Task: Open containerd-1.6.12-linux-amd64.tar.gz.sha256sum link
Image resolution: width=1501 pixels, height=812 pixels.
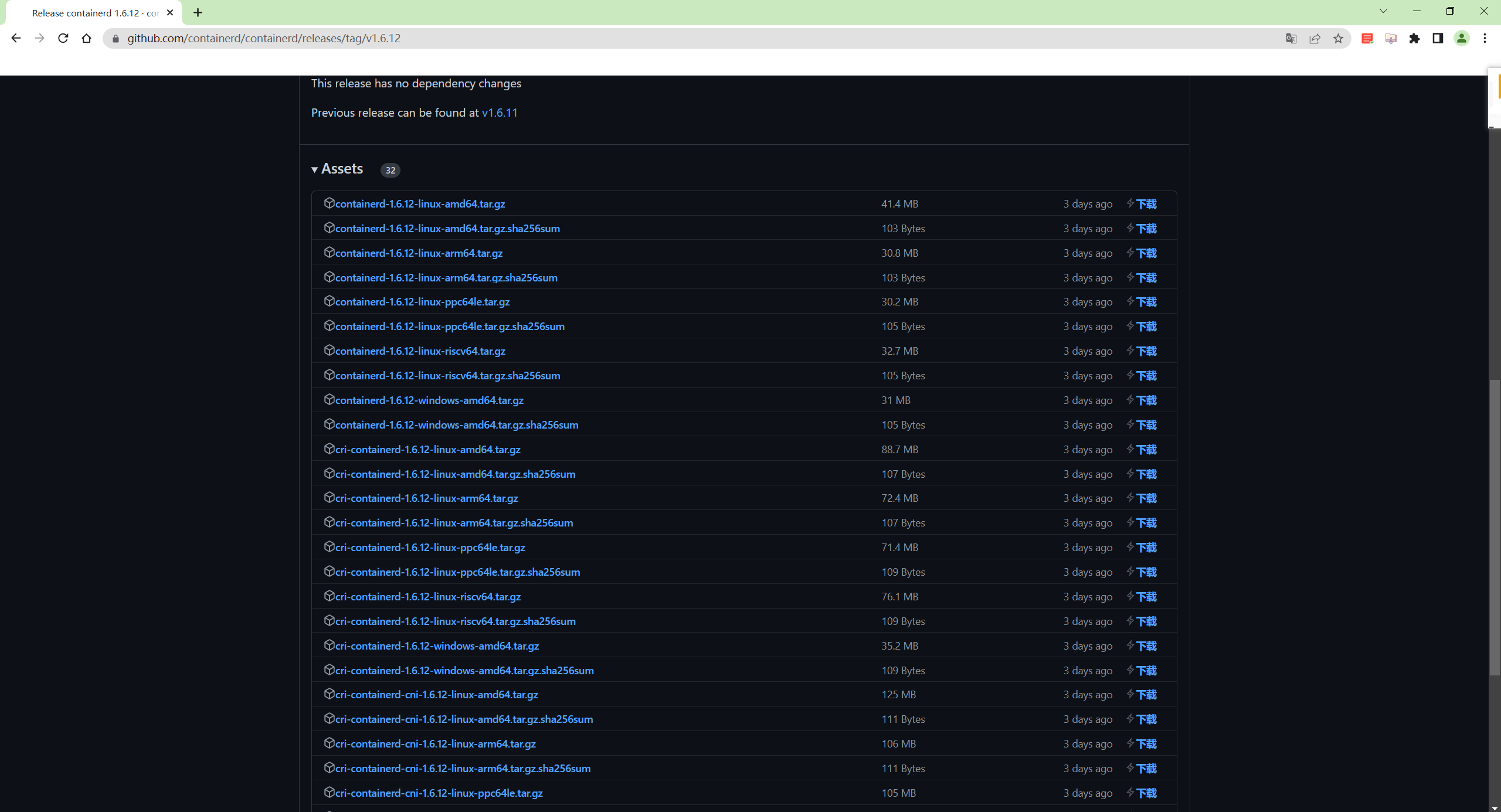Action: (447, 229)
